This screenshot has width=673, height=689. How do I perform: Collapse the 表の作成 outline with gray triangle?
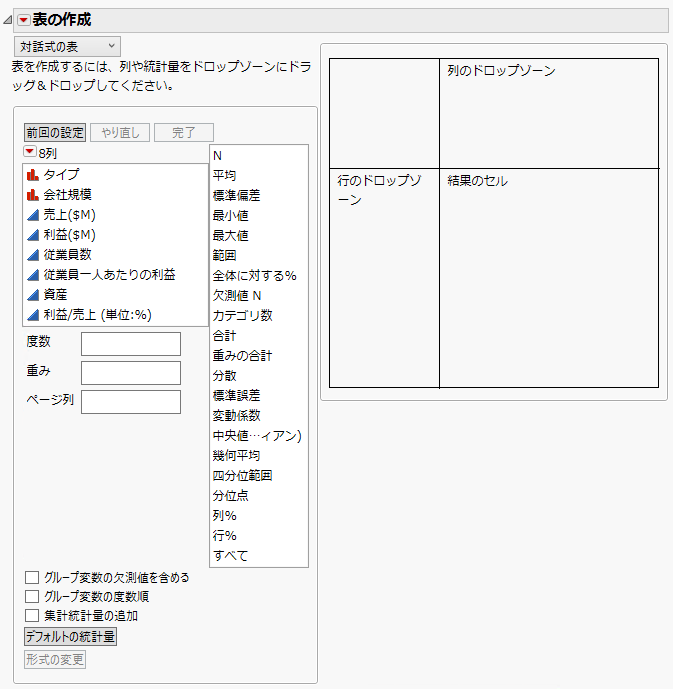click(x=8, y=20)
